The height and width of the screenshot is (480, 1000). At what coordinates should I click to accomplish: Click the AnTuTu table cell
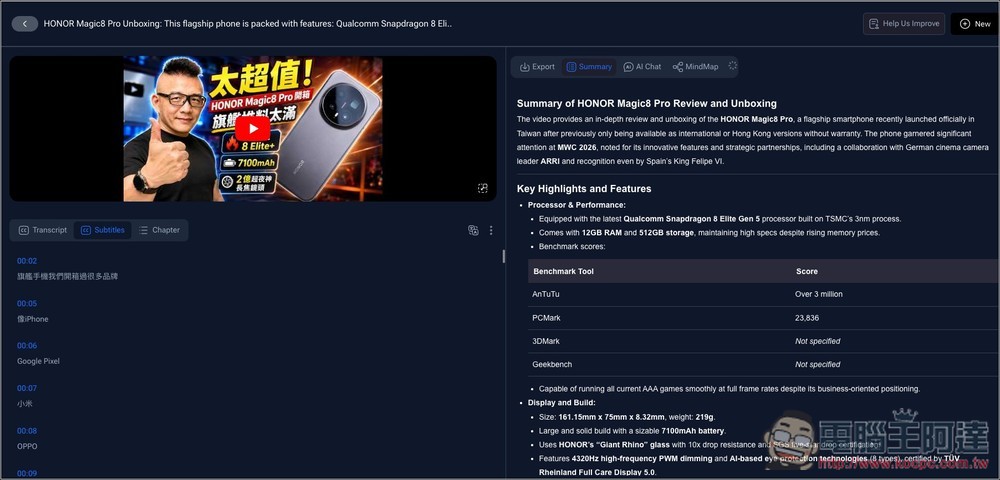546,295
